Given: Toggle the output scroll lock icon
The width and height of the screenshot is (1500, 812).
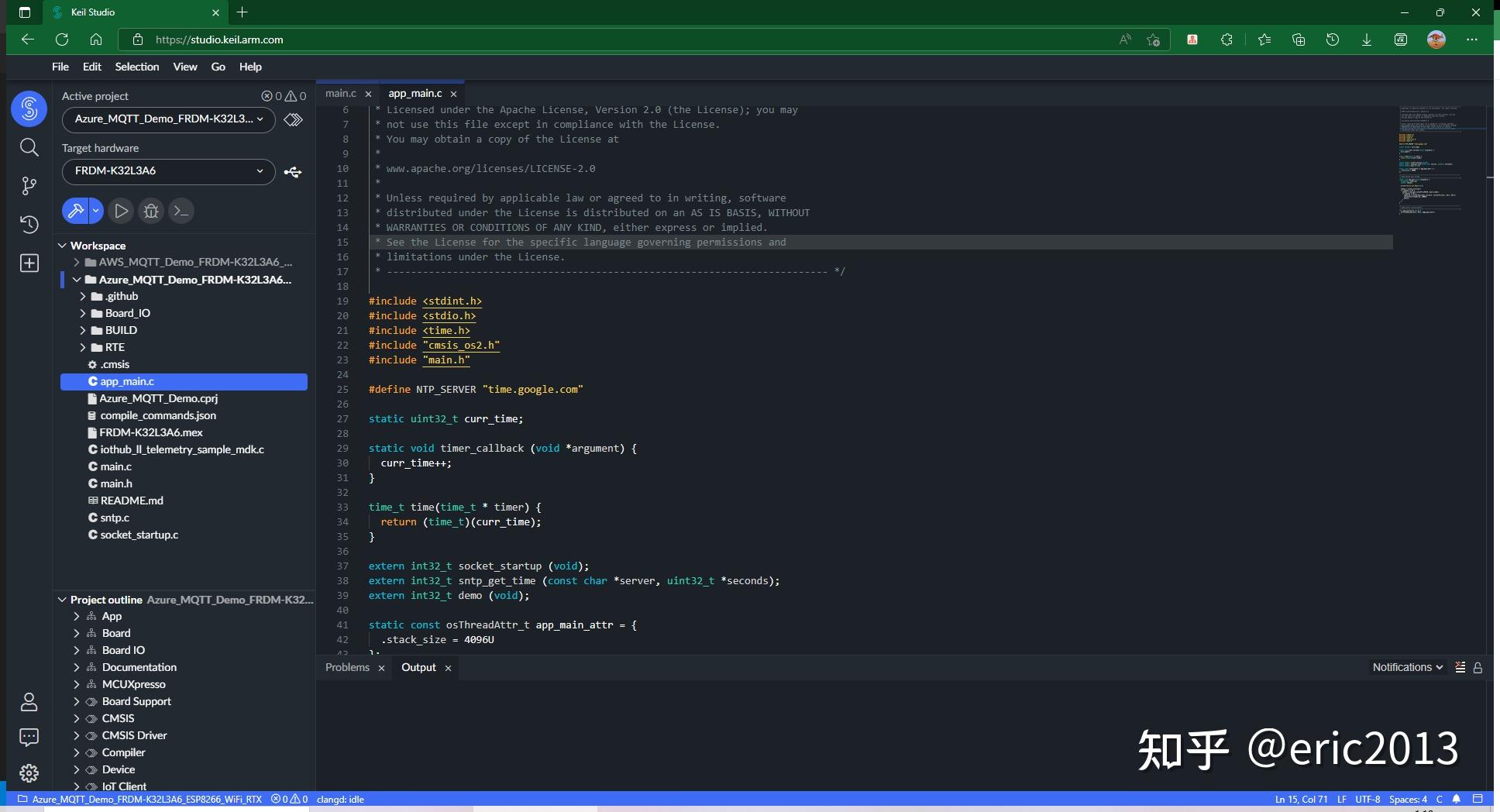Looking at the screenshot, I should pos(1478,667).
